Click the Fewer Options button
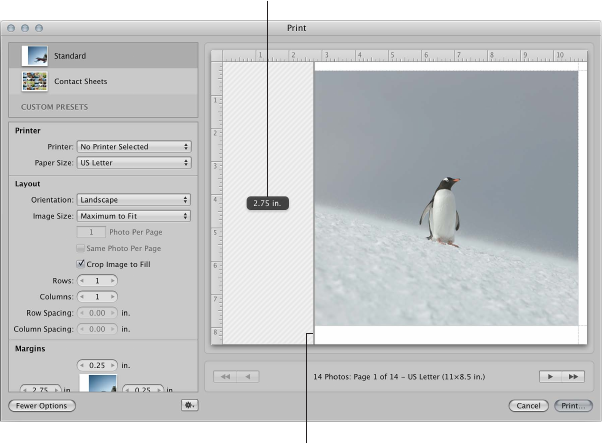 pyautogui.click(x=41, y=405)
